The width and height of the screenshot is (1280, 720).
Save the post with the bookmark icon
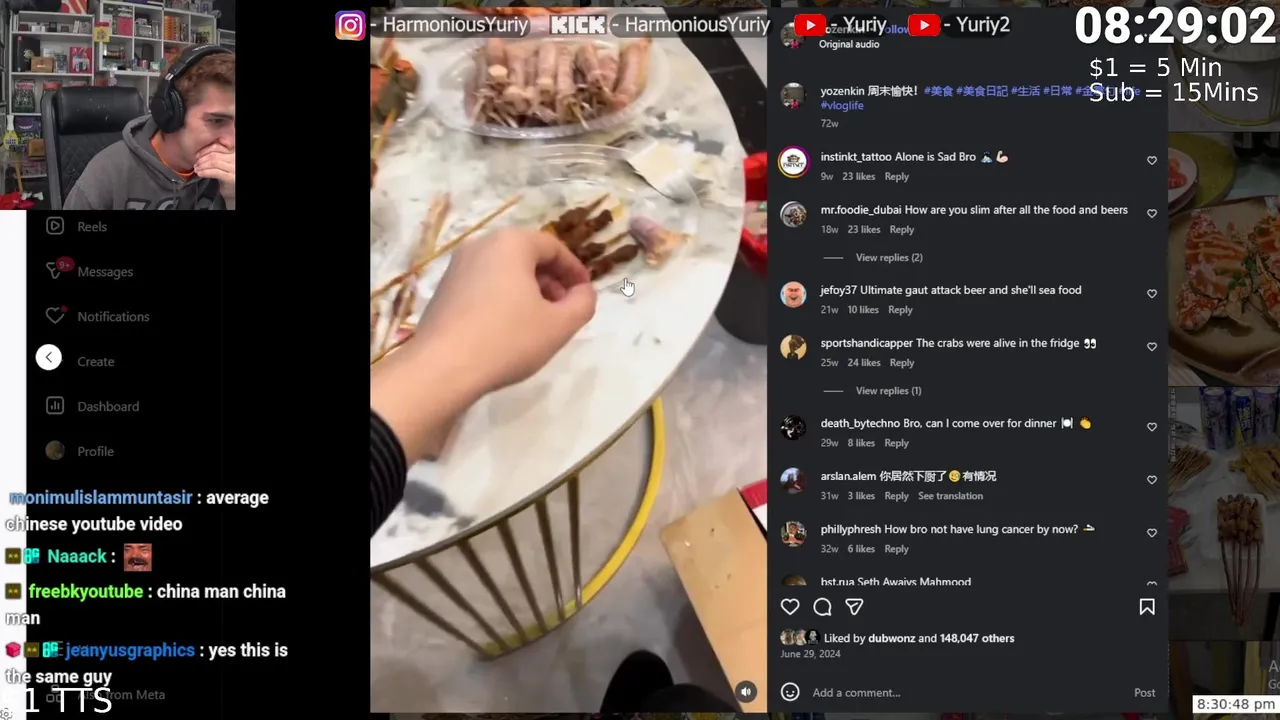click(x=1147, y=607)
